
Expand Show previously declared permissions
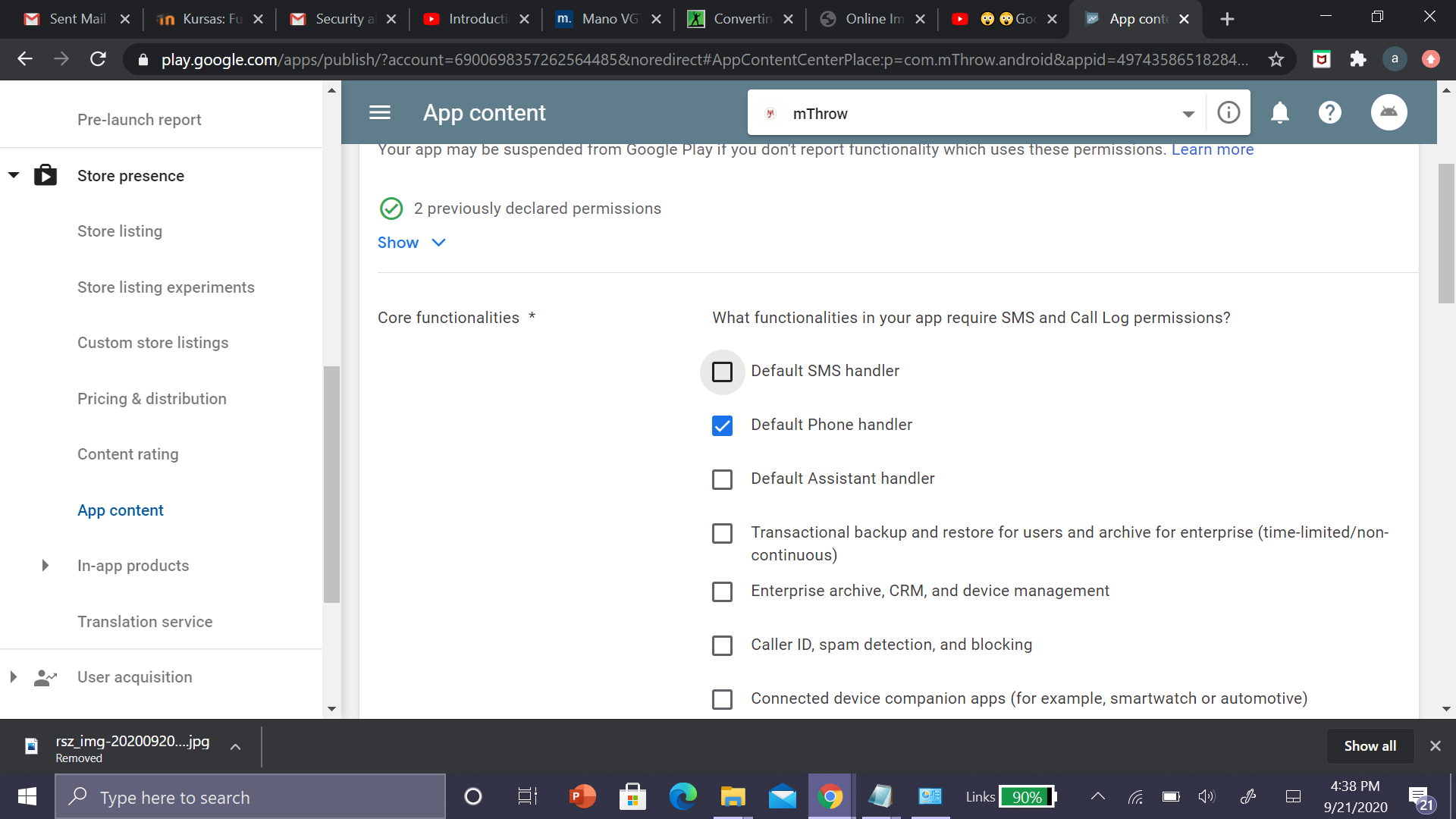tap(411, 243)
